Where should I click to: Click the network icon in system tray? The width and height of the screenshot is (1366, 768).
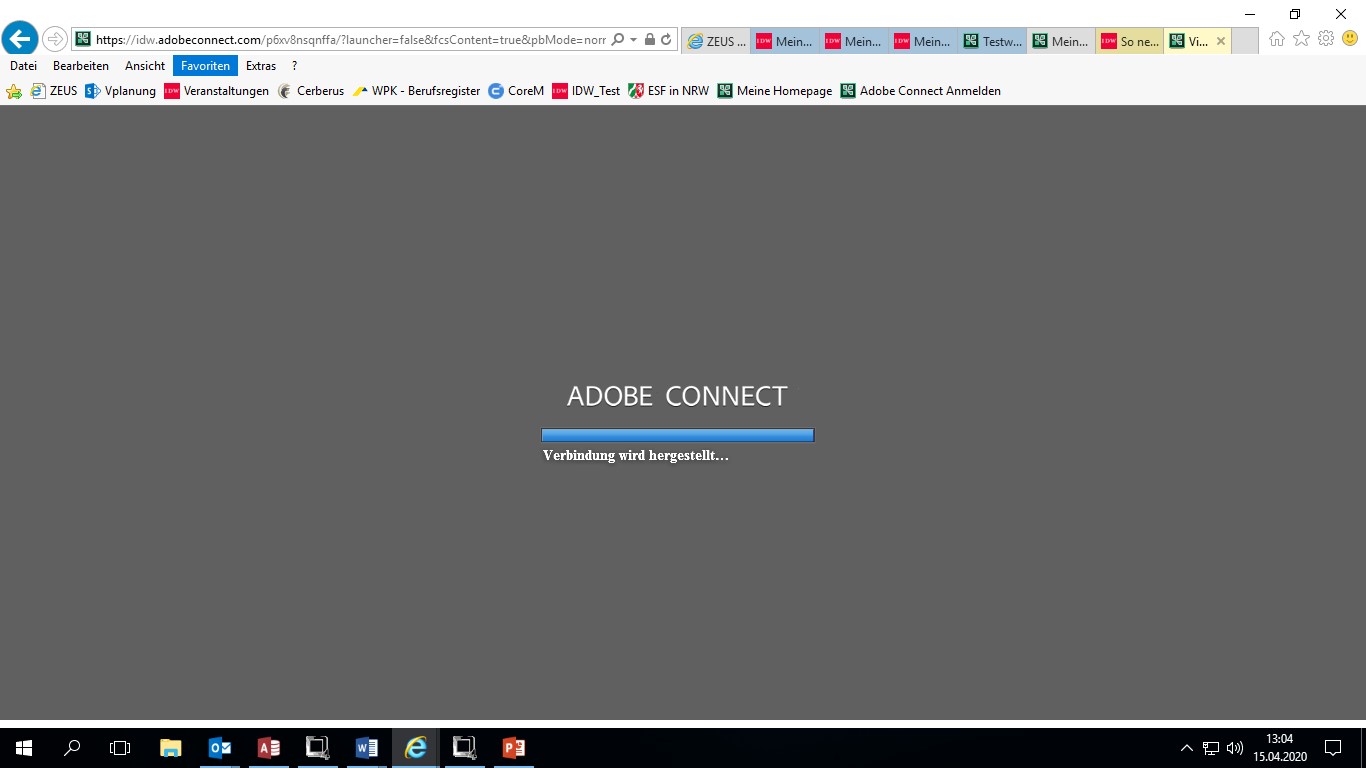pos(1211,748)
